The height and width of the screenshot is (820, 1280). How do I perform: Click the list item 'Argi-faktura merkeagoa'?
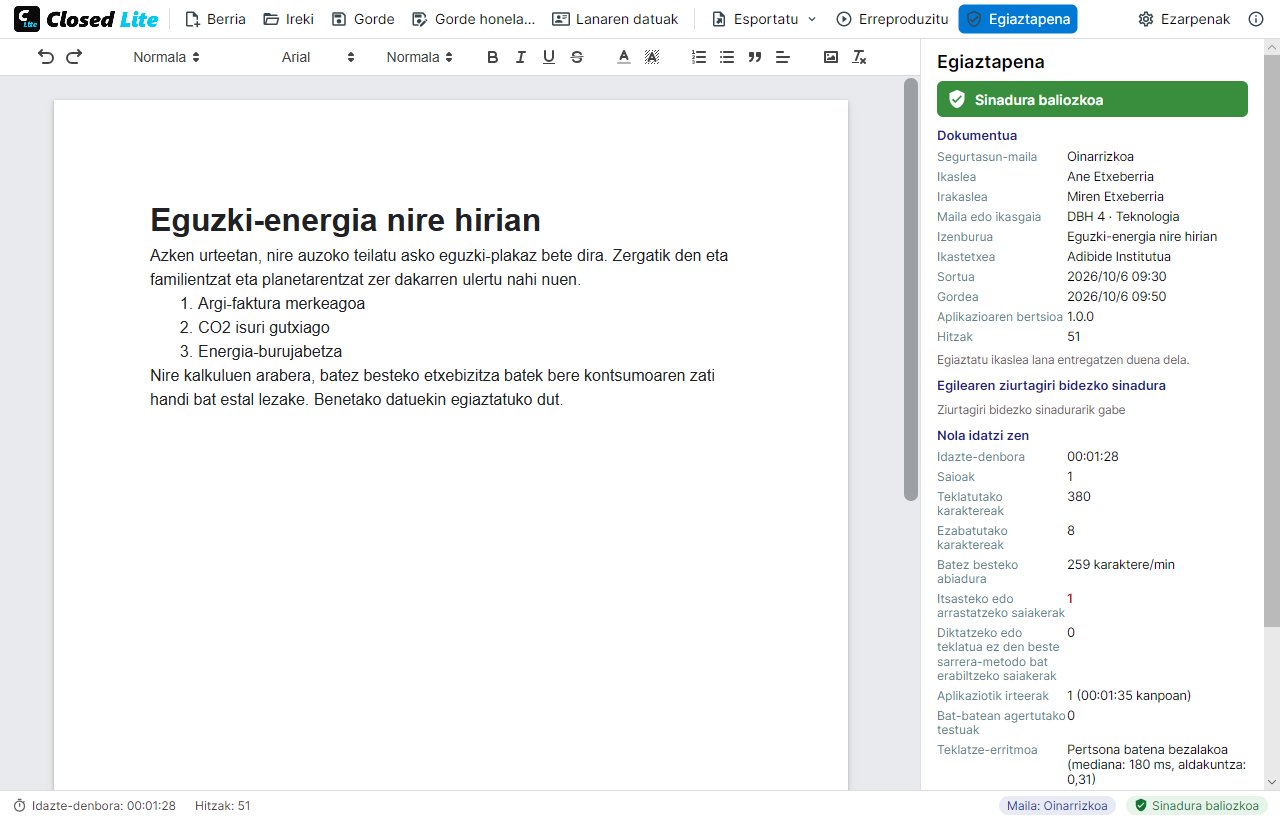[x=281, y=303]
